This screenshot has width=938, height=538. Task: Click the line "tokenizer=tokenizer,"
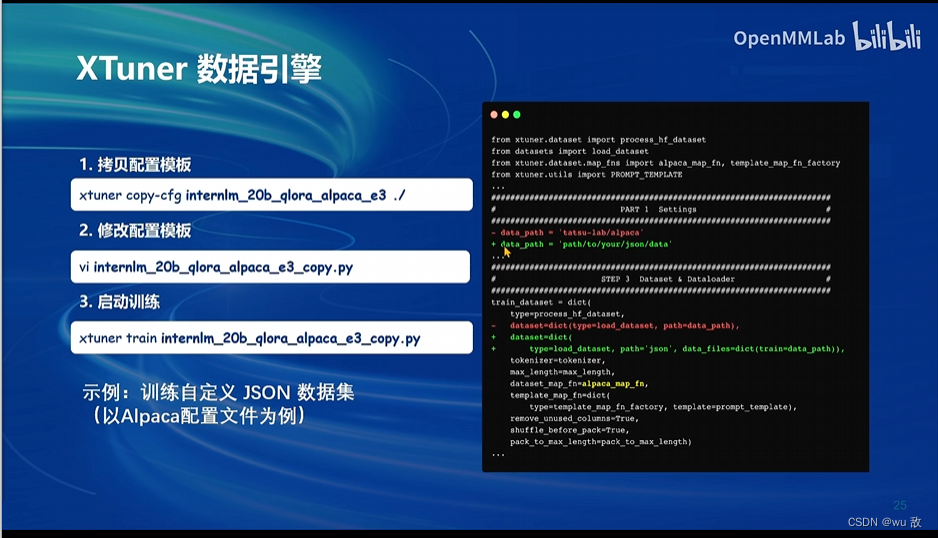click(x=558, y=360)
